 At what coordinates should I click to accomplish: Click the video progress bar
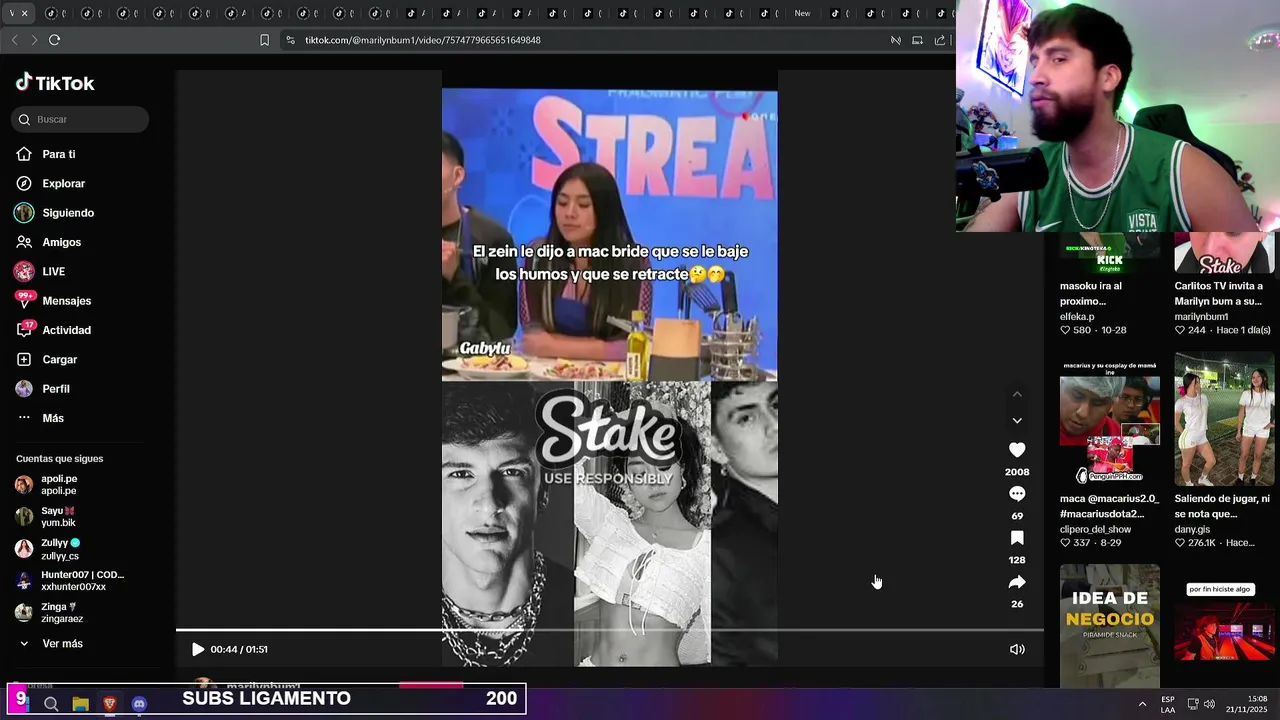609,630
